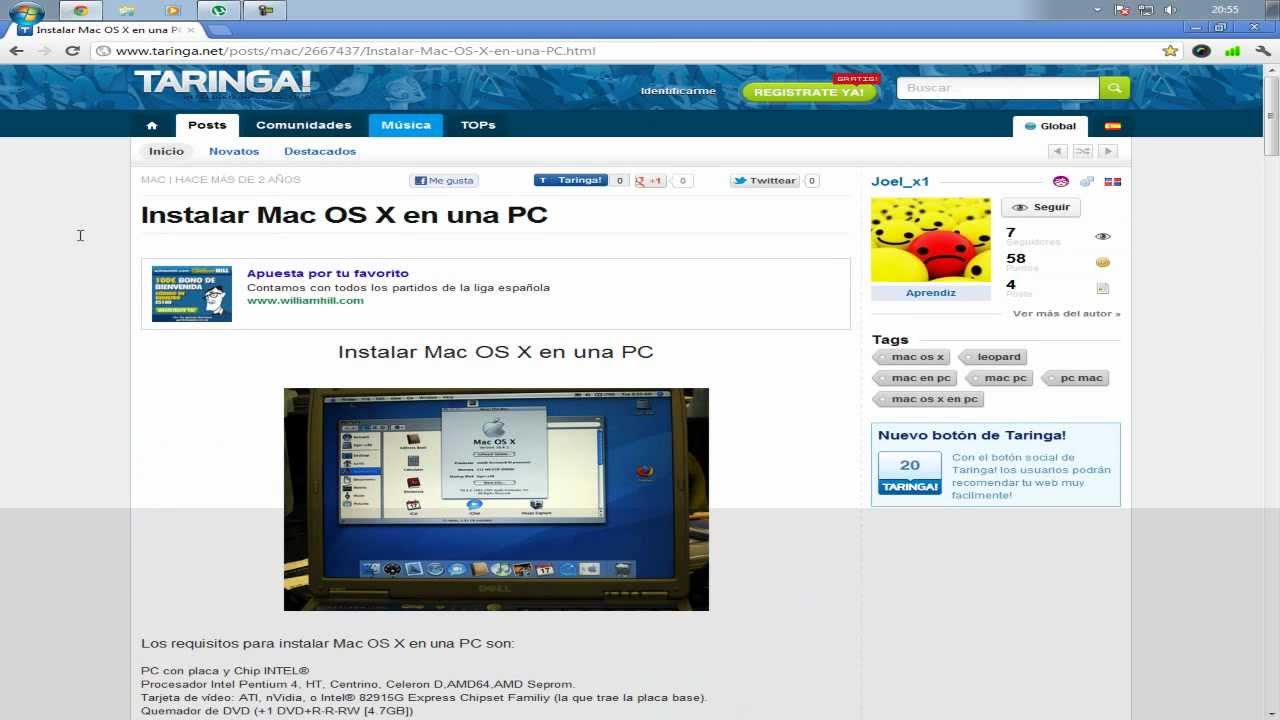Open Chrome from the taskbar

pos(81,11)
